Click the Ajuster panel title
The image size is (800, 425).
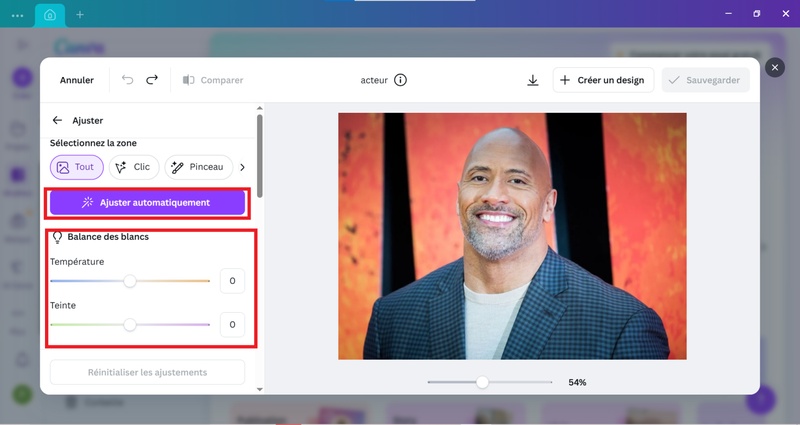point(88,120)
